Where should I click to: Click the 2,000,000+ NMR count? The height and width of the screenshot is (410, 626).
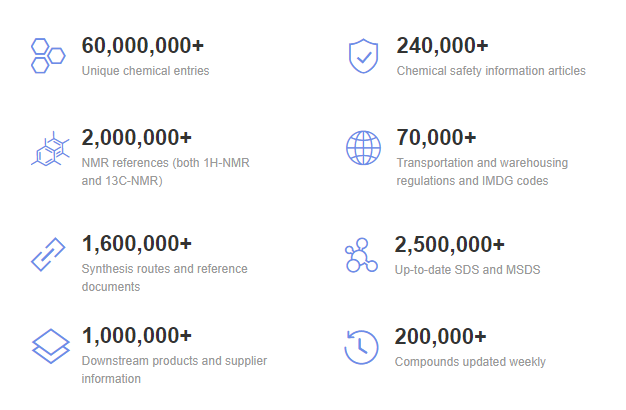click(x=137, y=138)
